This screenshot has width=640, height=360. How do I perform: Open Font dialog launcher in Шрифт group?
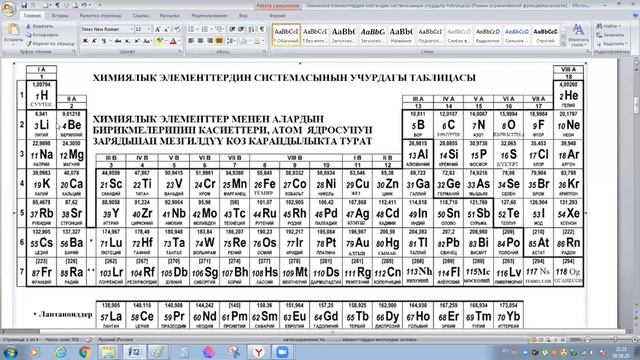tap(180, 52)
